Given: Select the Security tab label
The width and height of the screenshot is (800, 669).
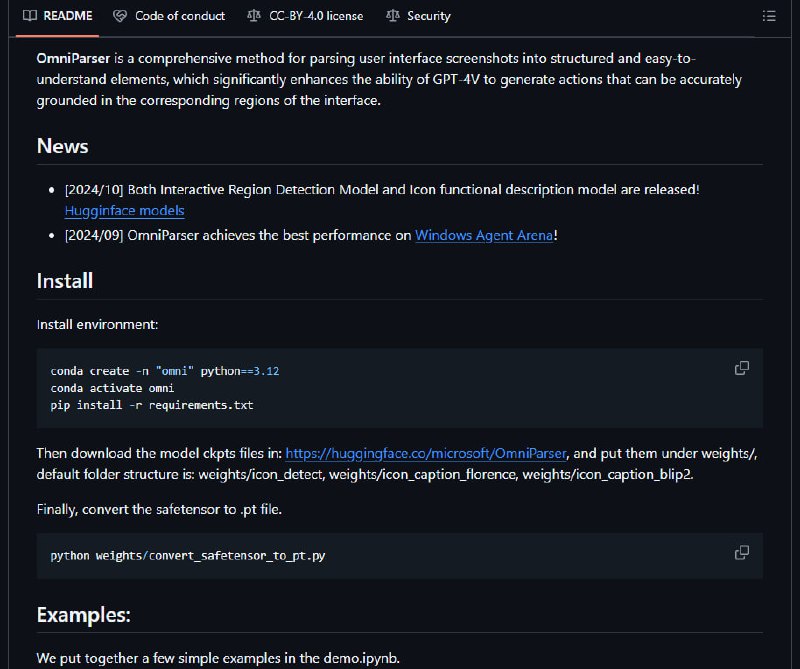Looking at the screenshot, I should click(x=429, y=16).
